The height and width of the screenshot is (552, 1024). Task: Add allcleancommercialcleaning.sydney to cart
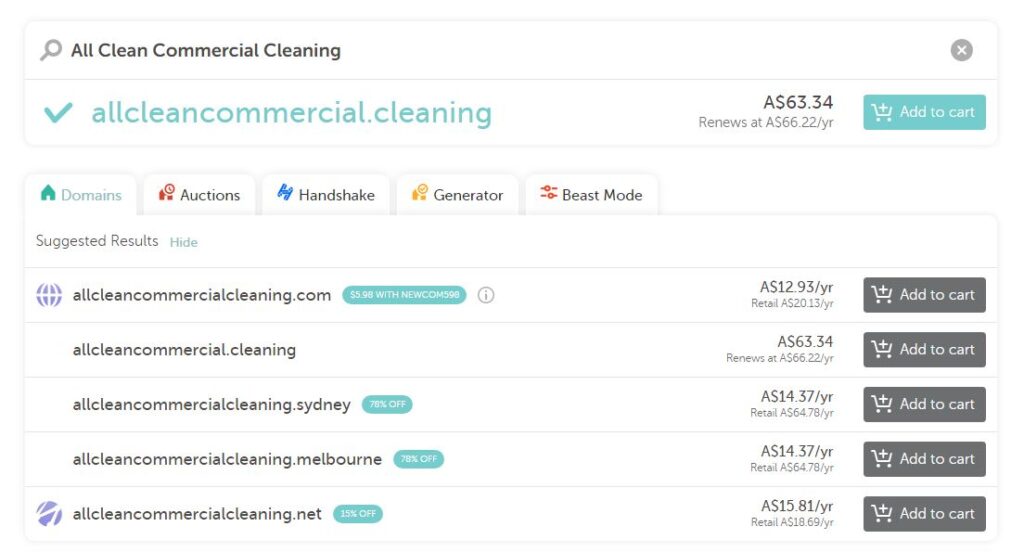click(924, 404)
